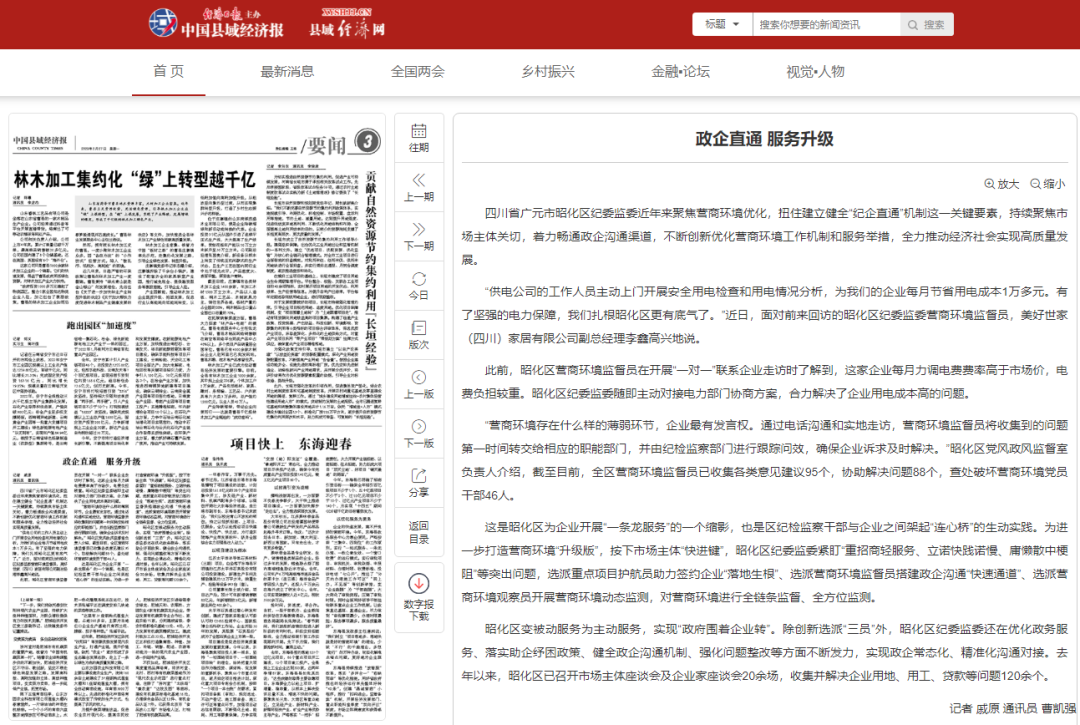Go to next issue 下一期
Image resolution: width=1080 pixels, height=725 pixels.
419,236
